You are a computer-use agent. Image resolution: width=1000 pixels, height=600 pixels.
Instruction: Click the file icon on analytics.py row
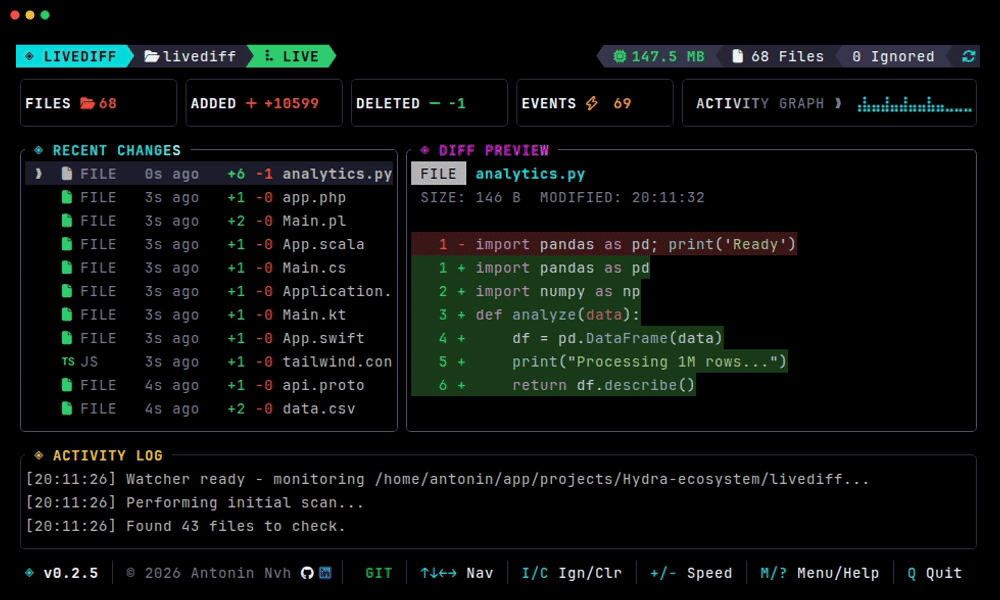(66, 173)
